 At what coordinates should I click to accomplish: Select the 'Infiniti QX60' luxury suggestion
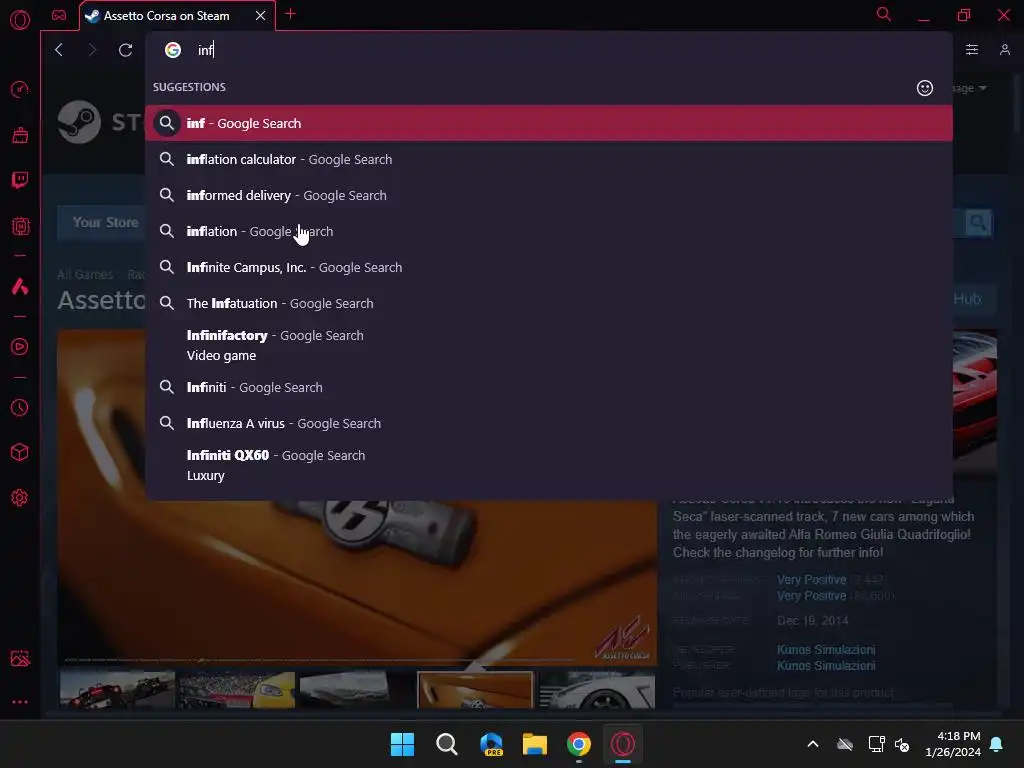(549, 465)
